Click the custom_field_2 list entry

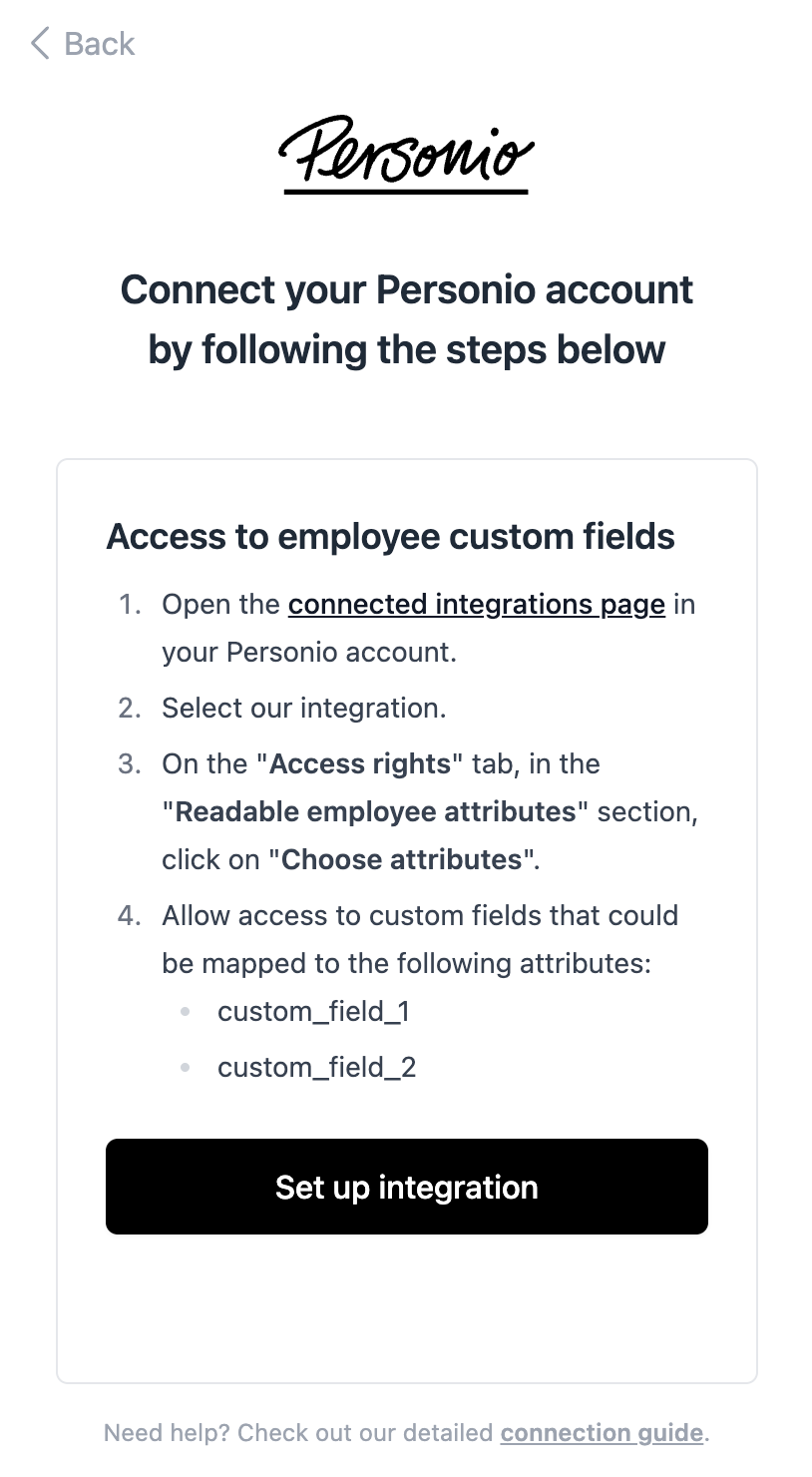[316, 1068]
